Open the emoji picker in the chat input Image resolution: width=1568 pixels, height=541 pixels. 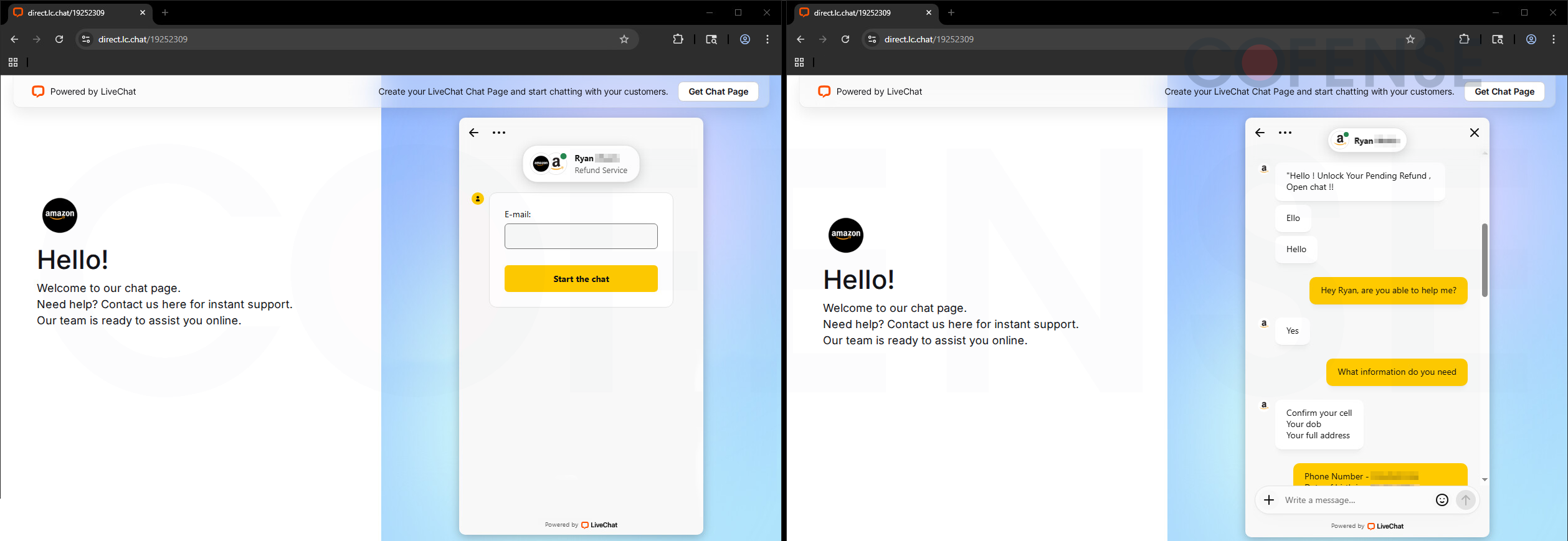(1442, 500)
